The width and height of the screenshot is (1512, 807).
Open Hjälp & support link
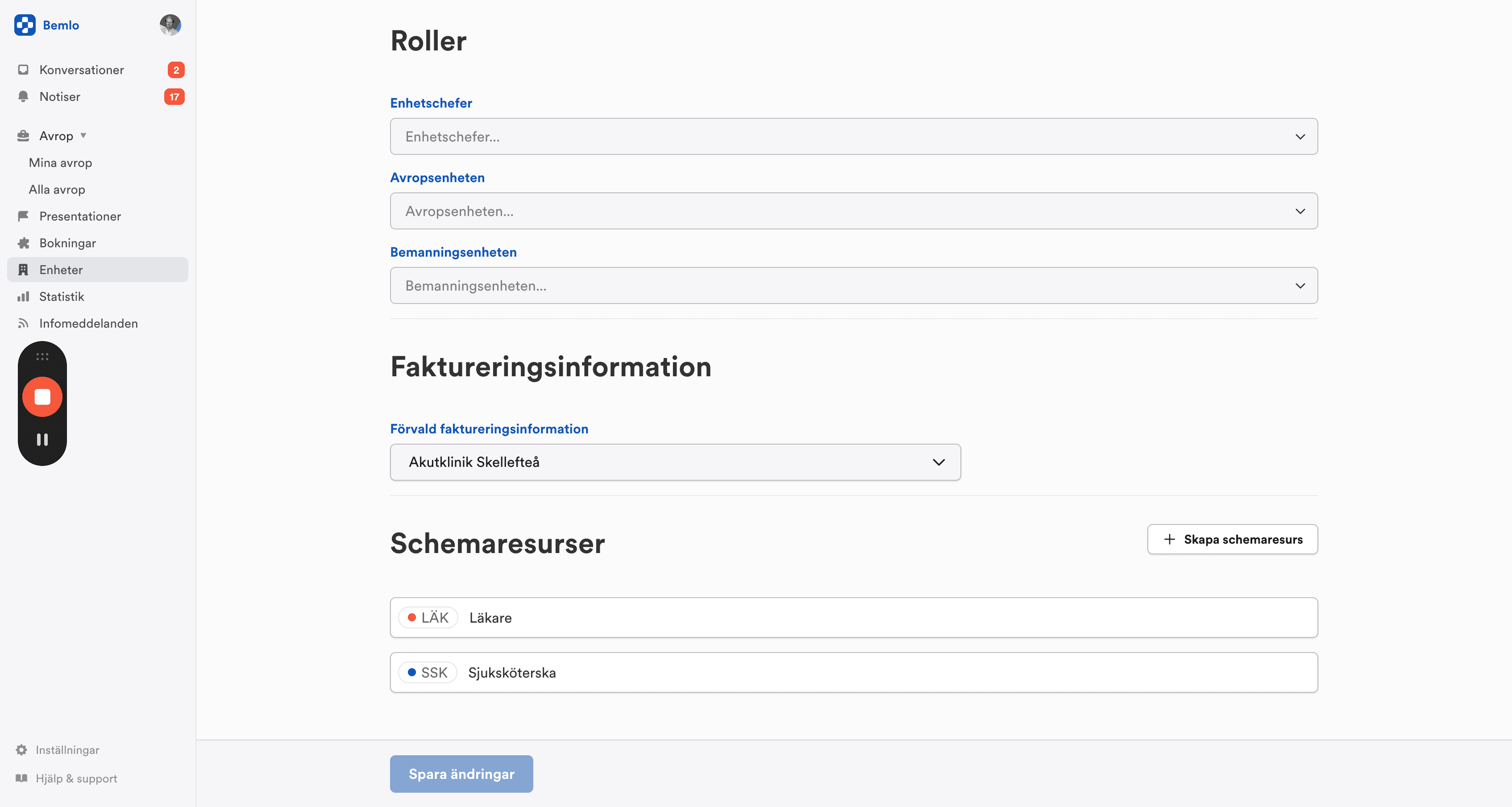(x=76, y=778)
